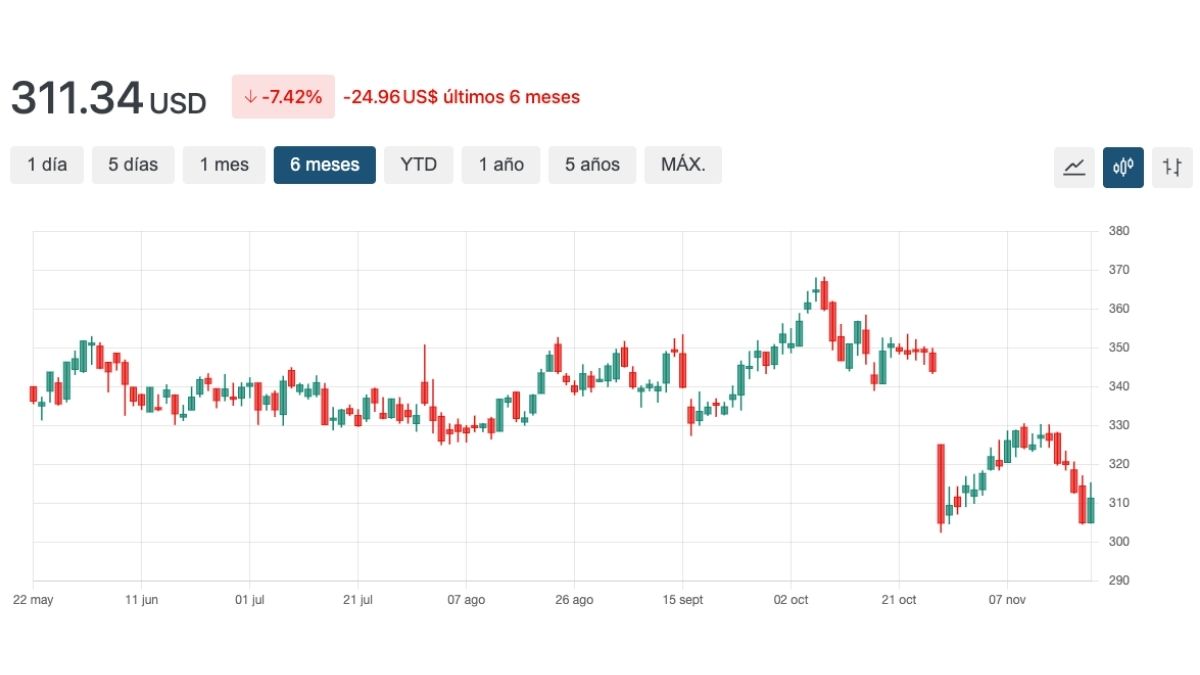Show the 1 mes price range
This screenshot has width=1200, height=675.
point(224,165)
